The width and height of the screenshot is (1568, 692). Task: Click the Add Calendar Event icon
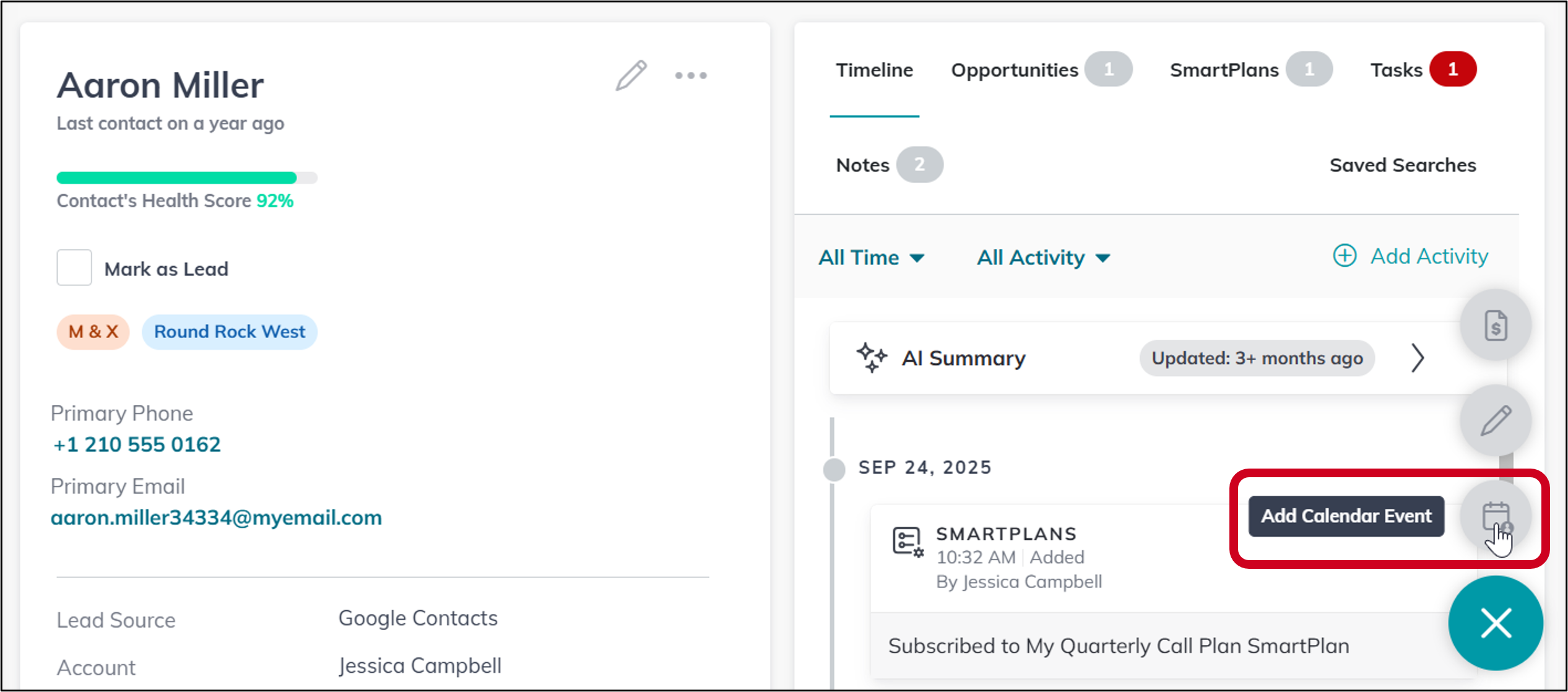(x=1496, y=516)
